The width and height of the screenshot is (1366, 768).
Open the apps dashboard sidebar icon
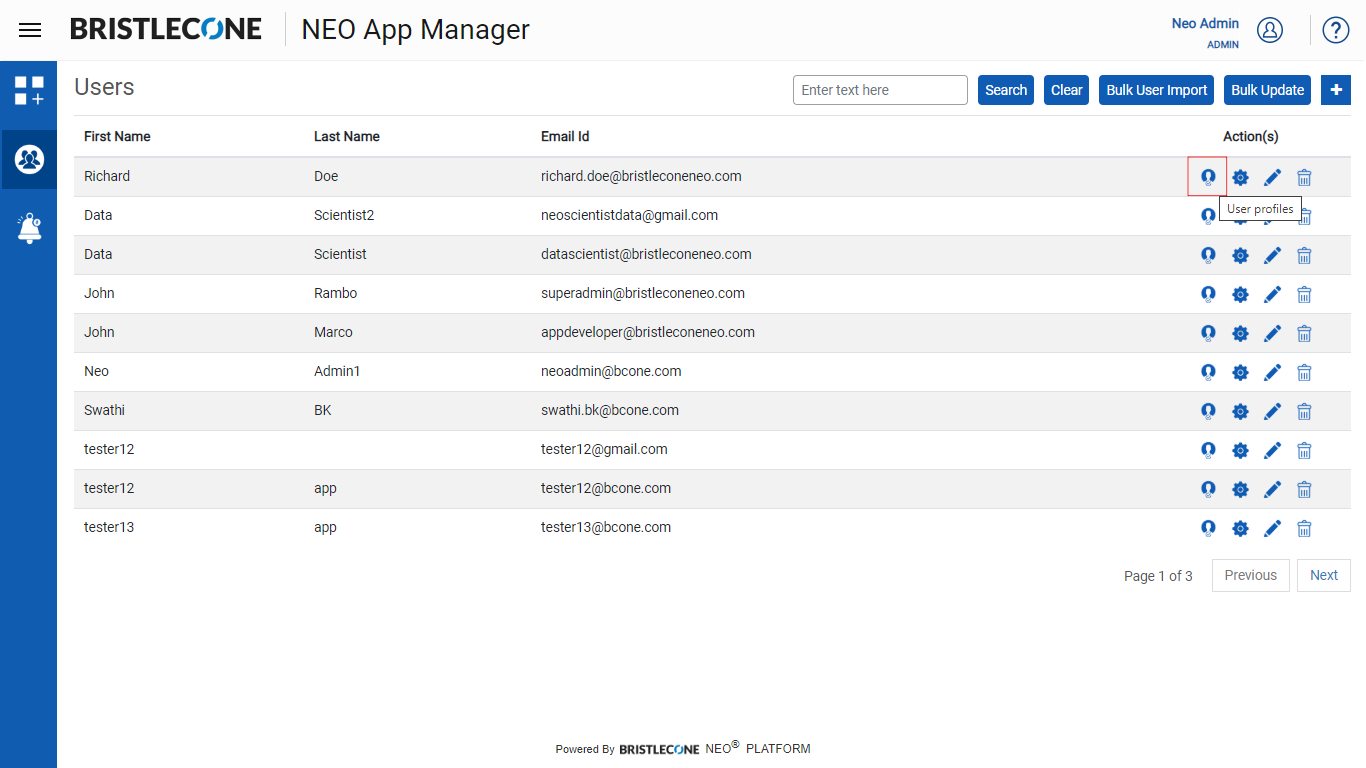click(x=29, y=90)
